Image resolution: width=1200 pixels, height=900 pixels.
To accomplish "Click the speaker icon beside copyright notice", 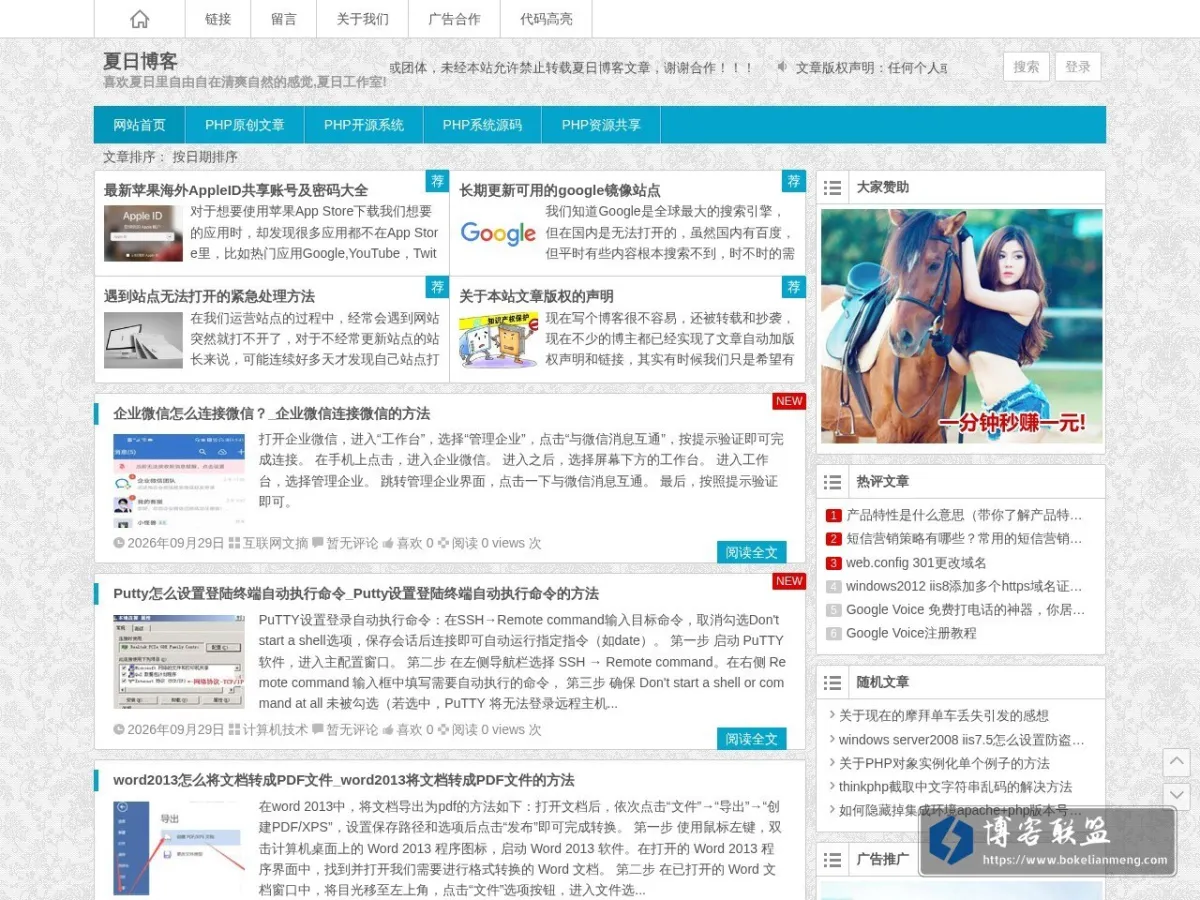I will tap(782, 67).
